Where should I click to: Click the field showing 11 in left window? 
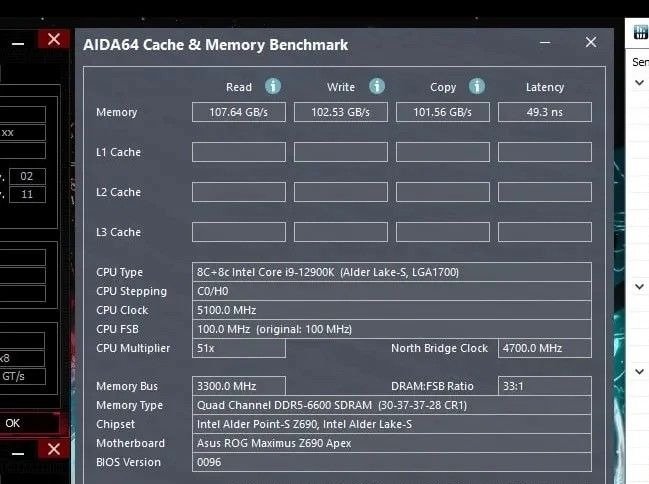click(x=27, y=195)
